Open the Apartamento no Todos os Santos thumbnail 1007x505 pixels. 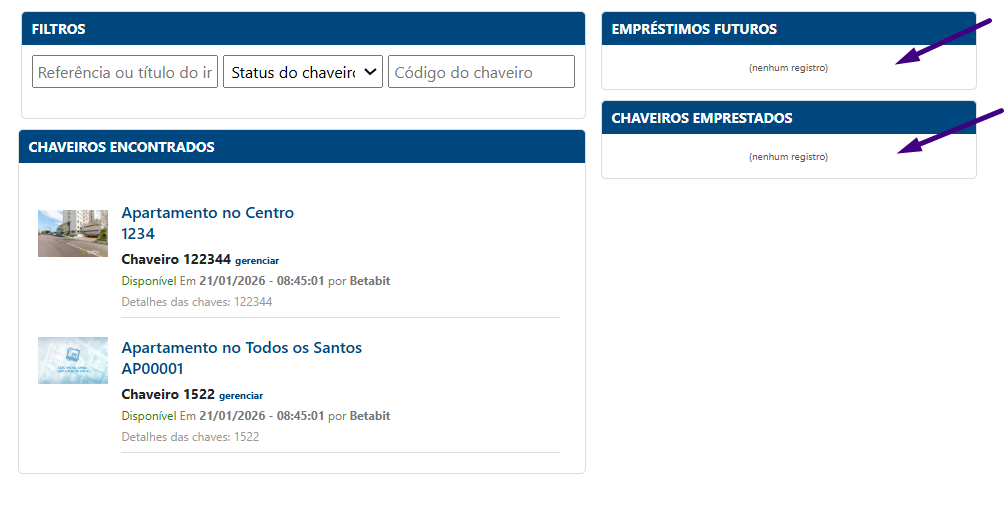(x=73, y=360)
